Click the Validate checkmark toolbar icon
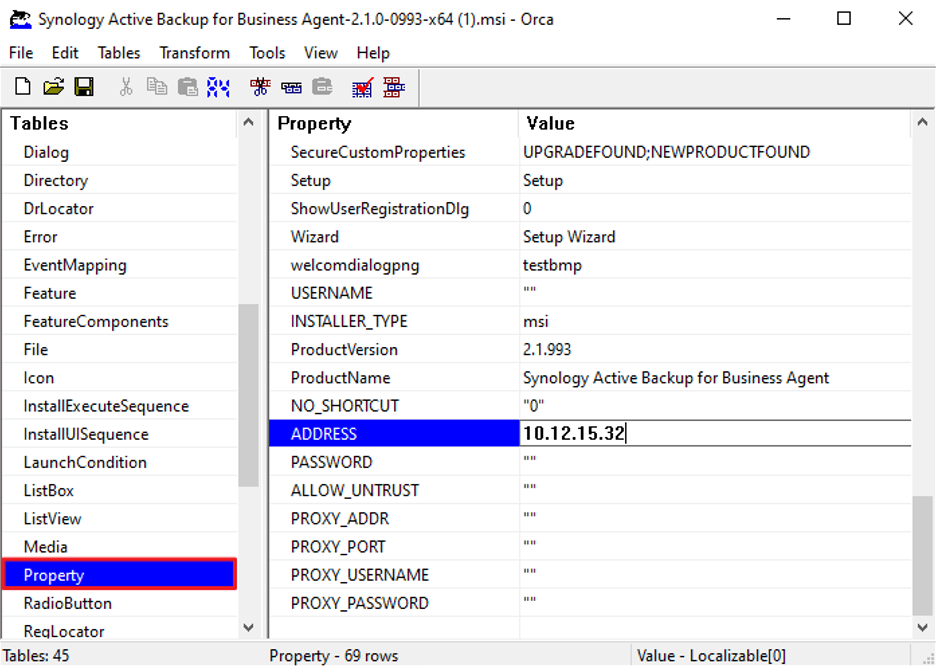Viewport: 936px width, 666px height. 362,87
